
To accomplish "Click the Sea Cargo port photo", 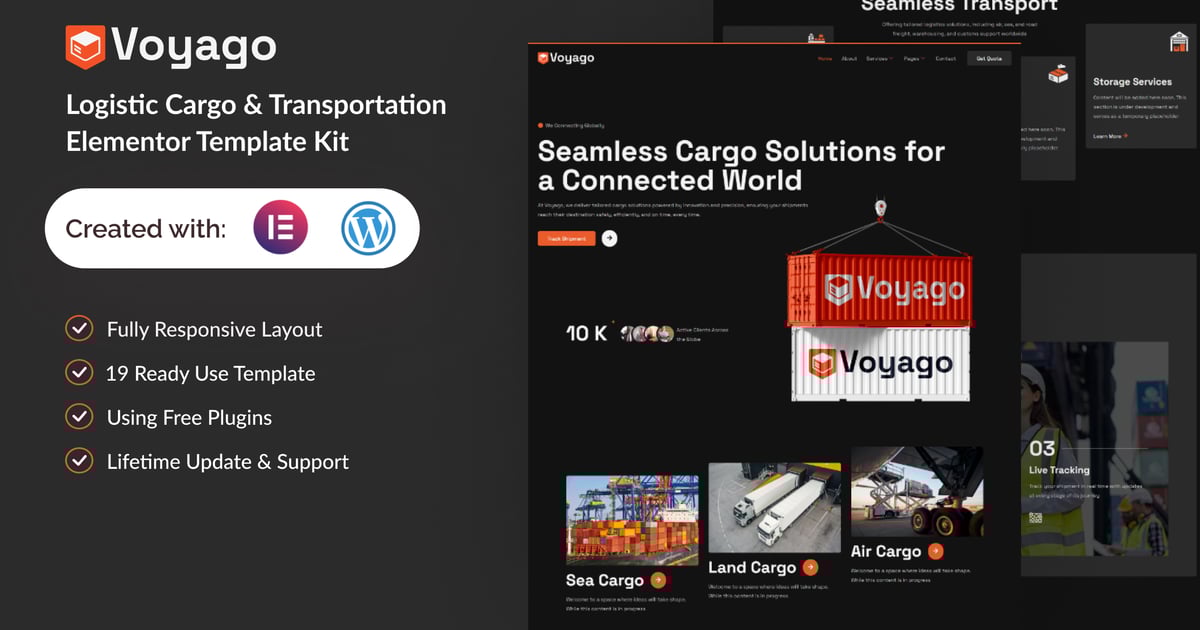I will (632, 520).
